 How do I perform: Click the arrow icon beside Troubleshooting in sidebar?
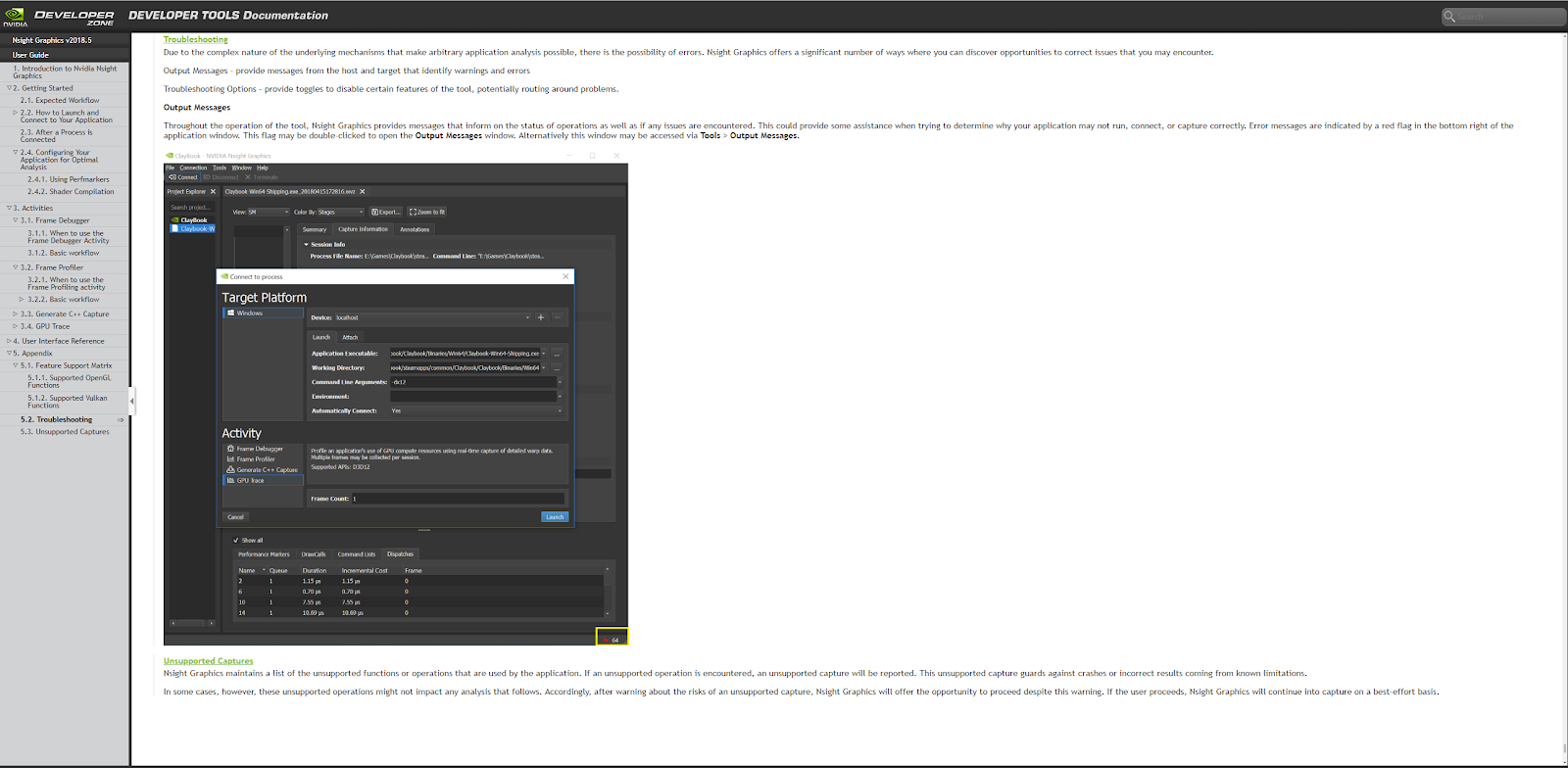pos(121,419)
